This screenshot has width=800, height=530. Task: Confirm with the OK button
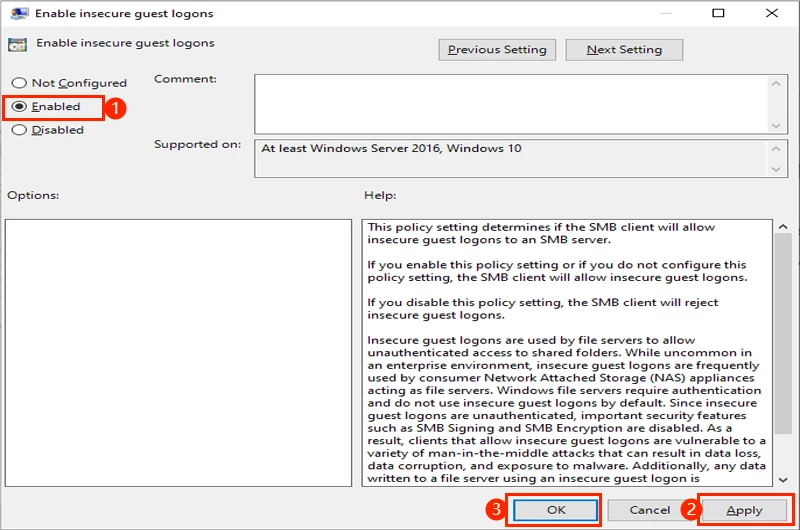click(556, 510)
